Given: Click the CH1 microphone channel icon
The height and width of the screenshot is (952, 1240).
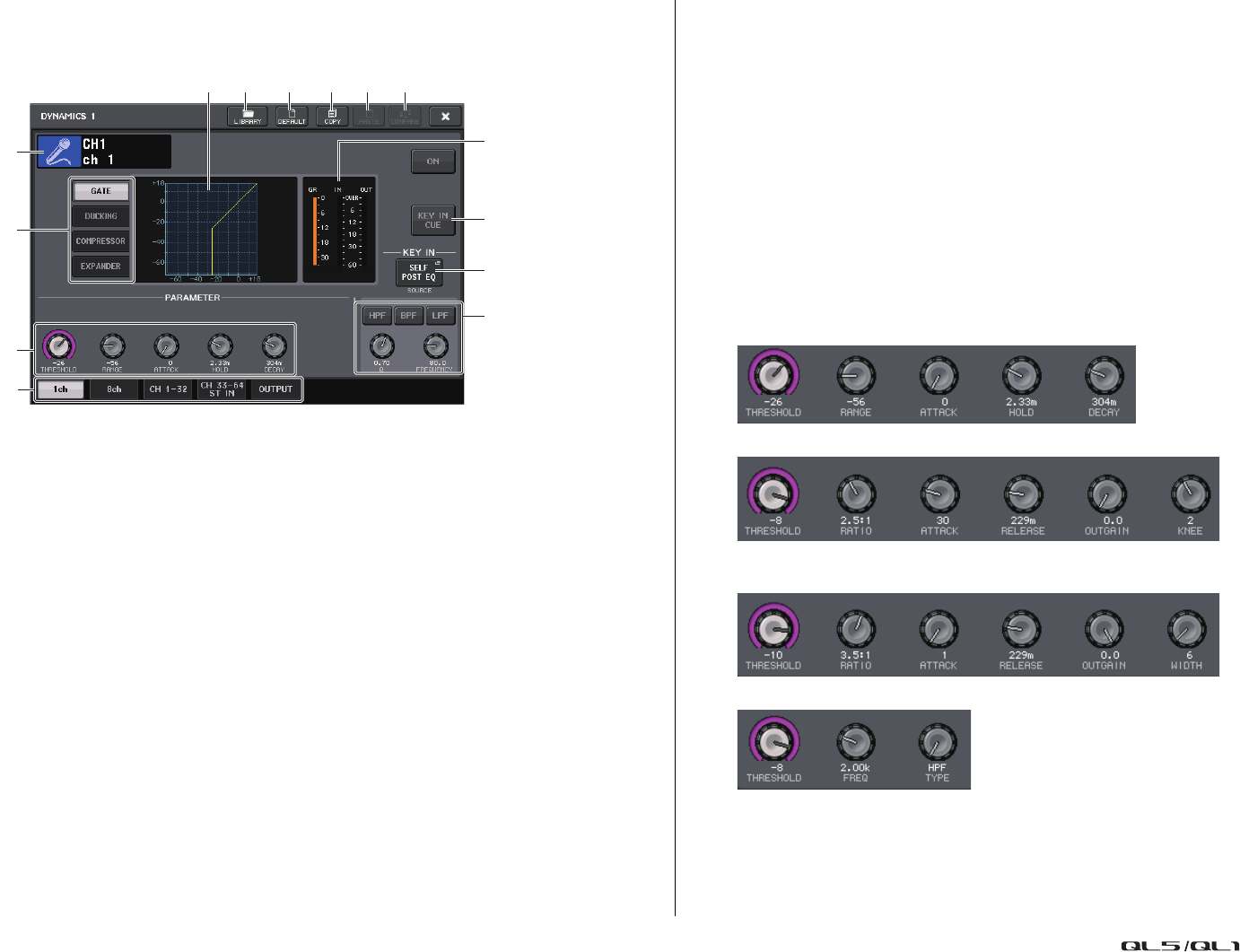Looking at the screenshot, I should tap(59, 152).
